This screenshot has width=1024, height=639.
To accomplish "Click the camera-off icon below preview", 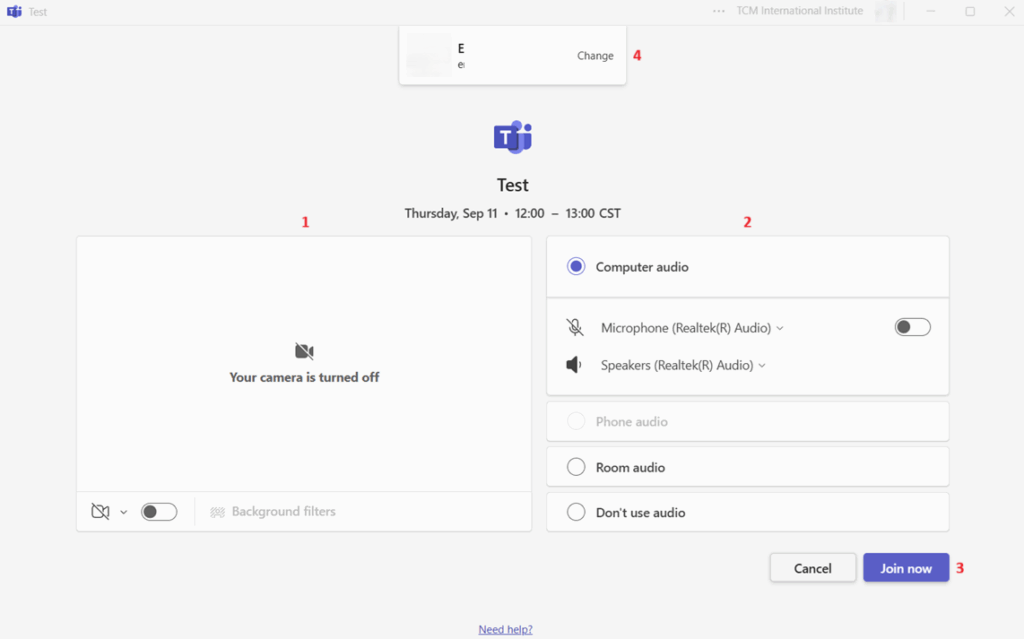I will (x=100, y=512).
